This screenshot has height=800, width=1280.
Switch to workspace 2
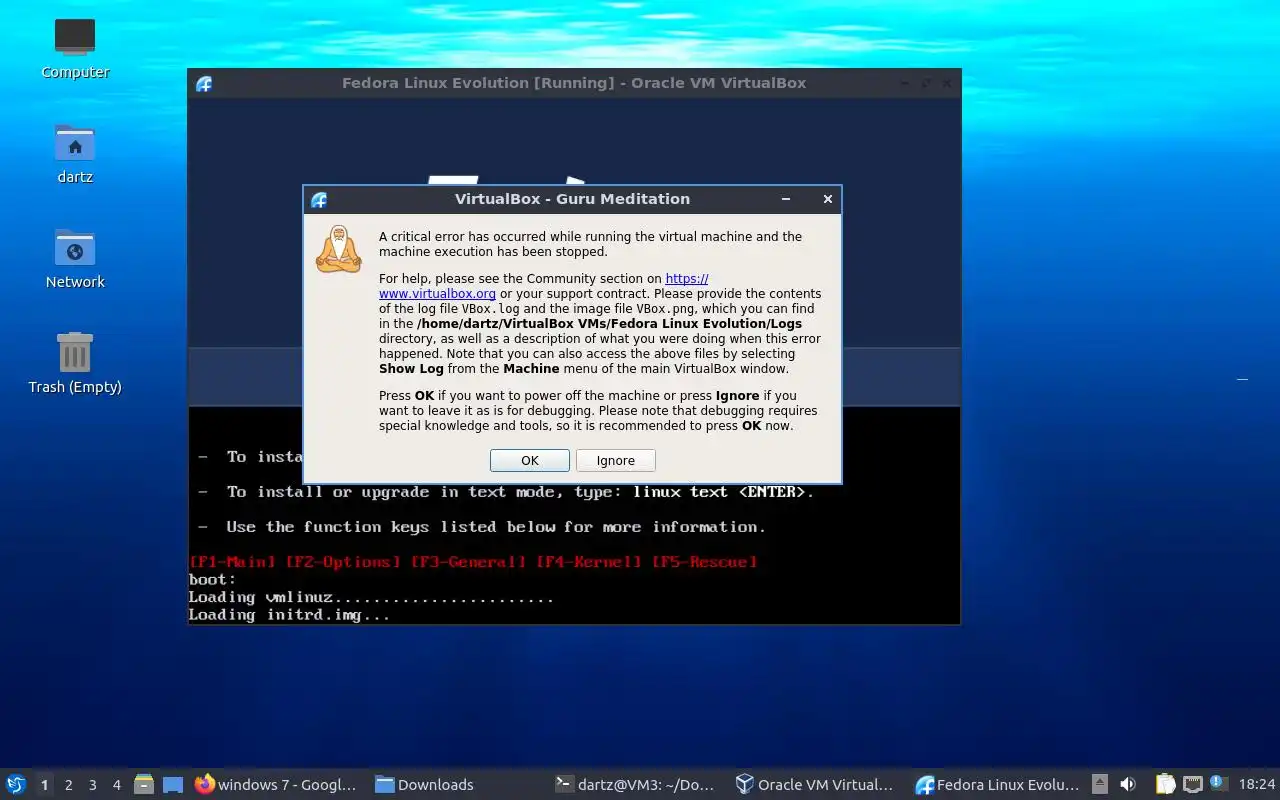68,785
